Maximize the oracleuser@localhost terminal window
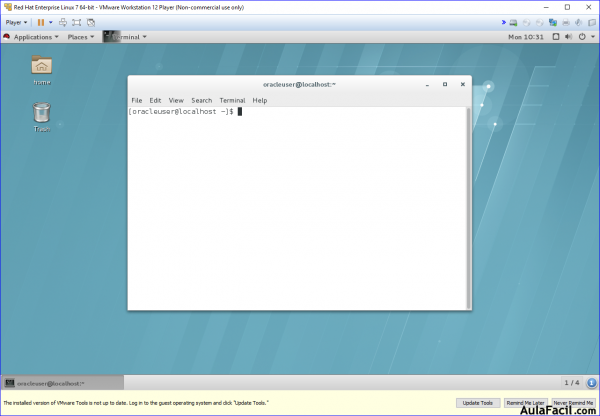This screenshot has width=600, height=416. 445,84
